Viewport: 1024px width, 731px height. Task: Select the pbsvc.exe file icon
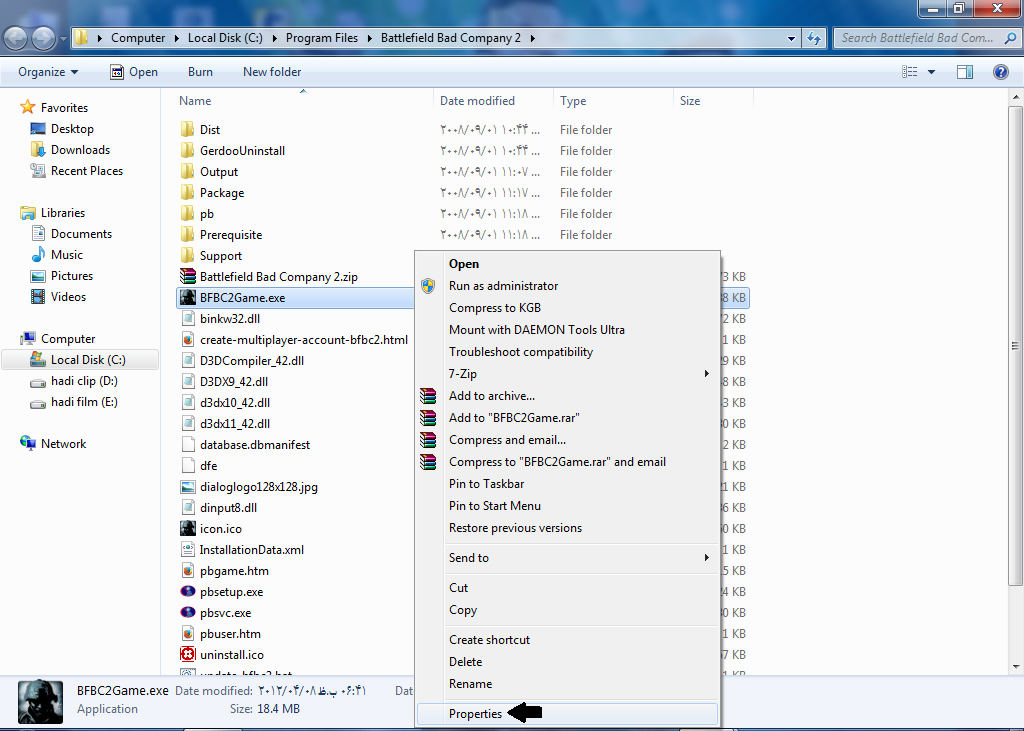click(x=188, y=612)
